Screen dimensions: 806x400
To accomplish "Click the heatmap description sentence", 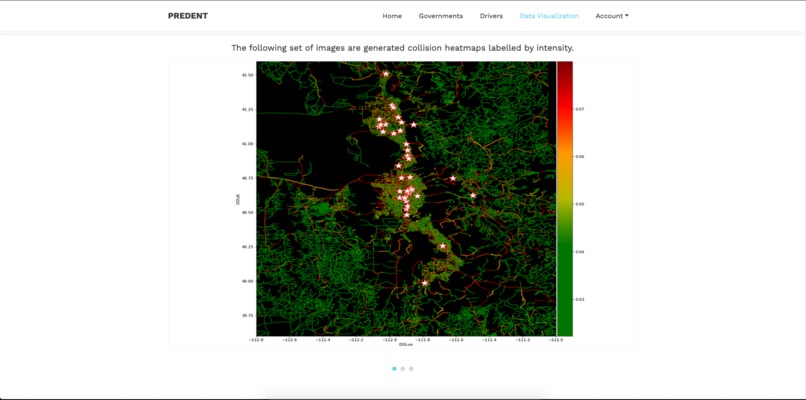I will tap(402, 48).
